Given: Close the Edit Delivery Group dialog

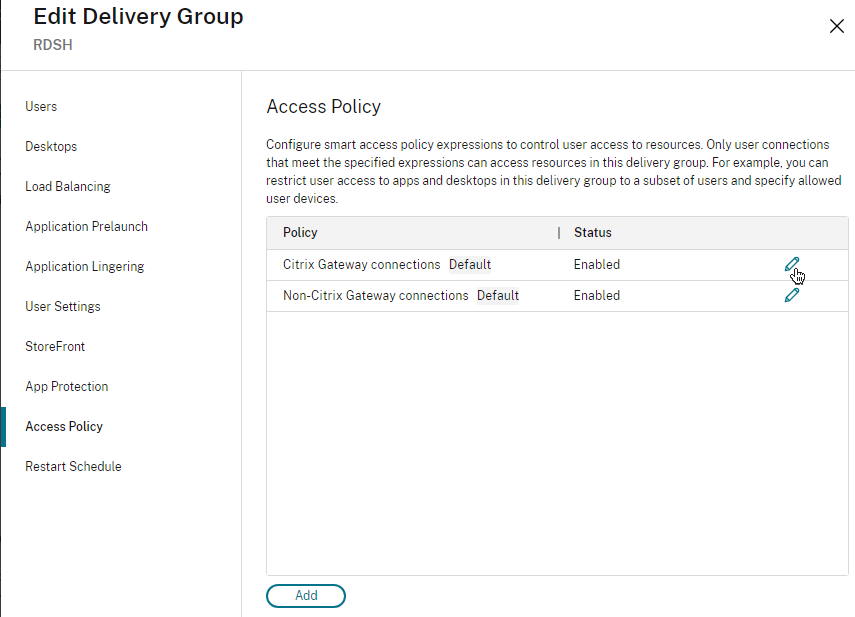Looking at the screenshot, I should point(836,26).
